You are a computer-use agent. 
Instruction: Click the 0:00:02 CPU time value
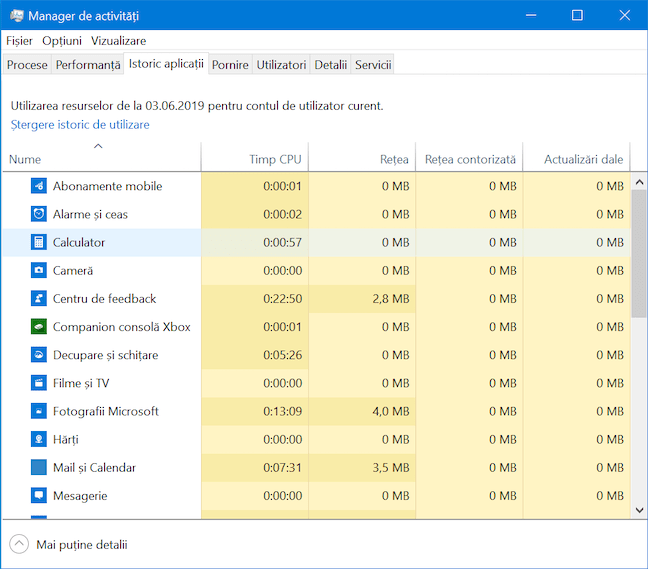click(x=283, y=214)
